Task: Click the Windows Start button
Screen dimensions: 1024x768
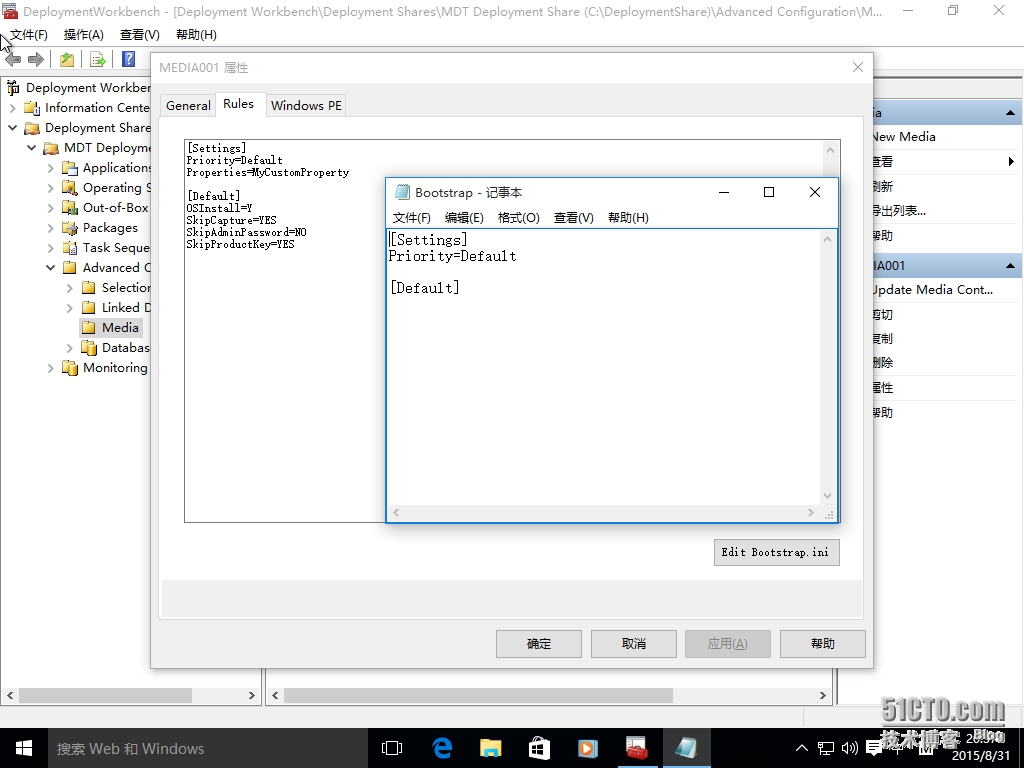Action: coord(24,748)
